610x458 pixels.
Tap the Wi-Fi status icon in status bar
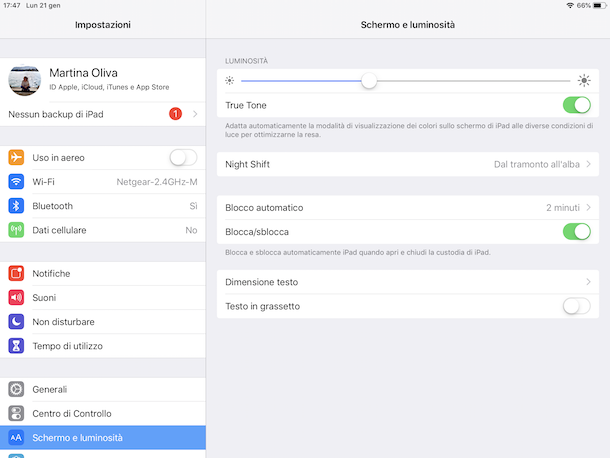(570, 5)
